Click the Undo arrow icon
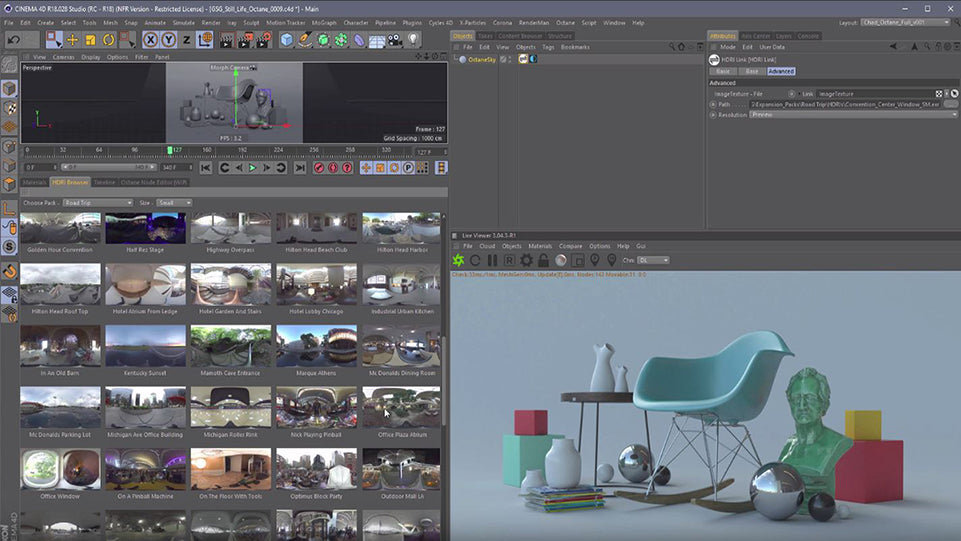This screenshot has width=961, height=541. [x=14, y=39]
